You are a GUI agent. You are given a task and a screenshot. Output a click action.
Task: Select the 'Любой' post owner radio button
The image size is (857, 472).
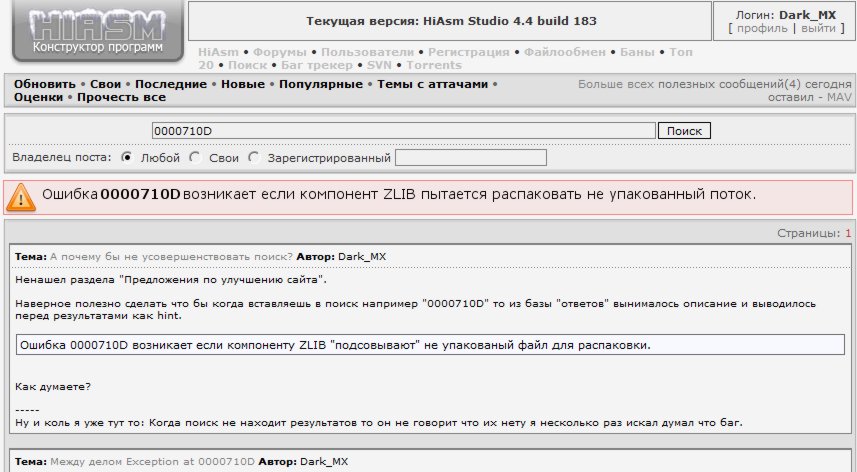127,157
